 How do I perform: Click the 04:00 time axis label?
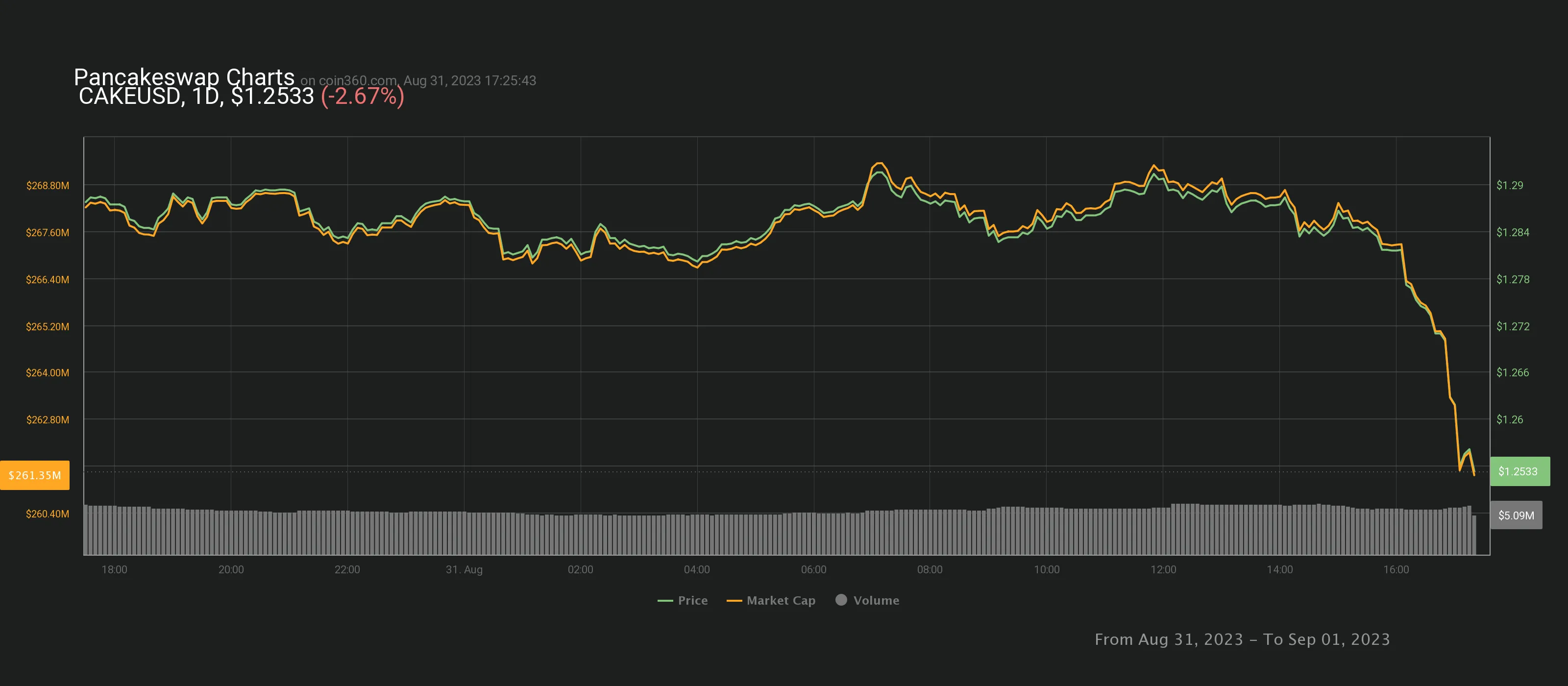click(696, 569)
